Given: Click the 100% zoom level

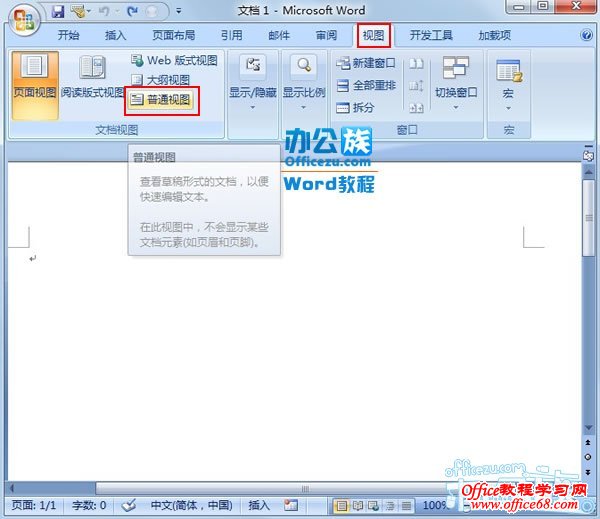Looking at the screenshot, I should coord(435,505).
